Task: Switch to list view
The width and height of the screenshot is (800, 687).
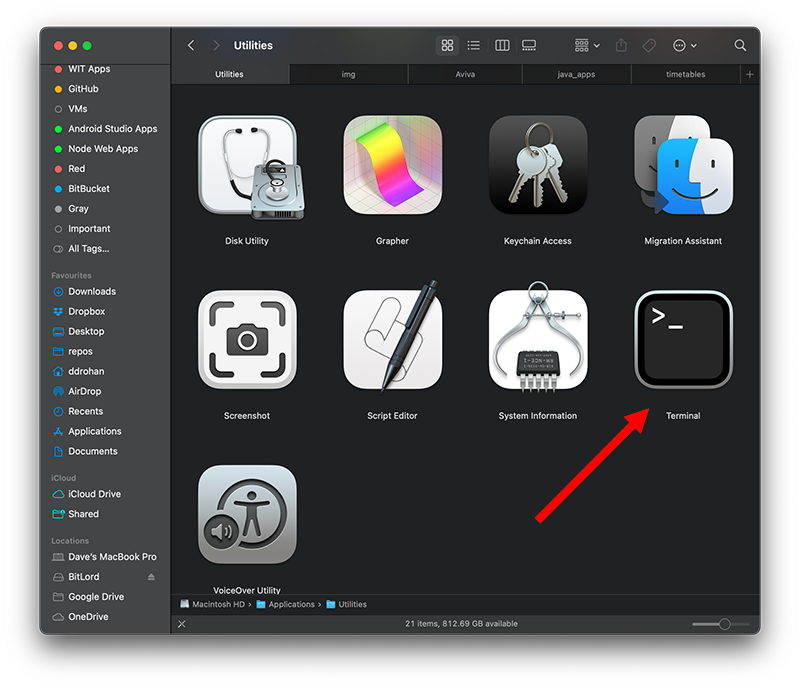Action: tap(474, 46)
